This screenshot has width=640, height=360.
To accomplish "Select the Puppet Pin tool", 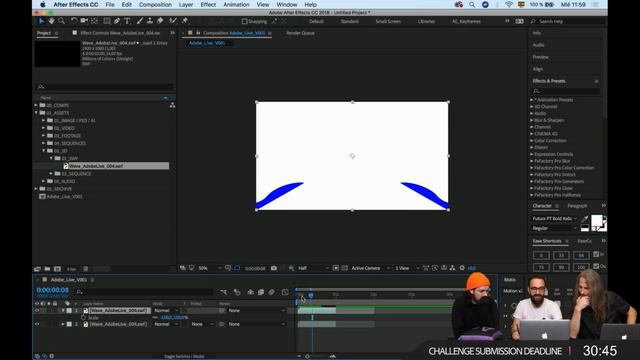I will coord(185,21).
